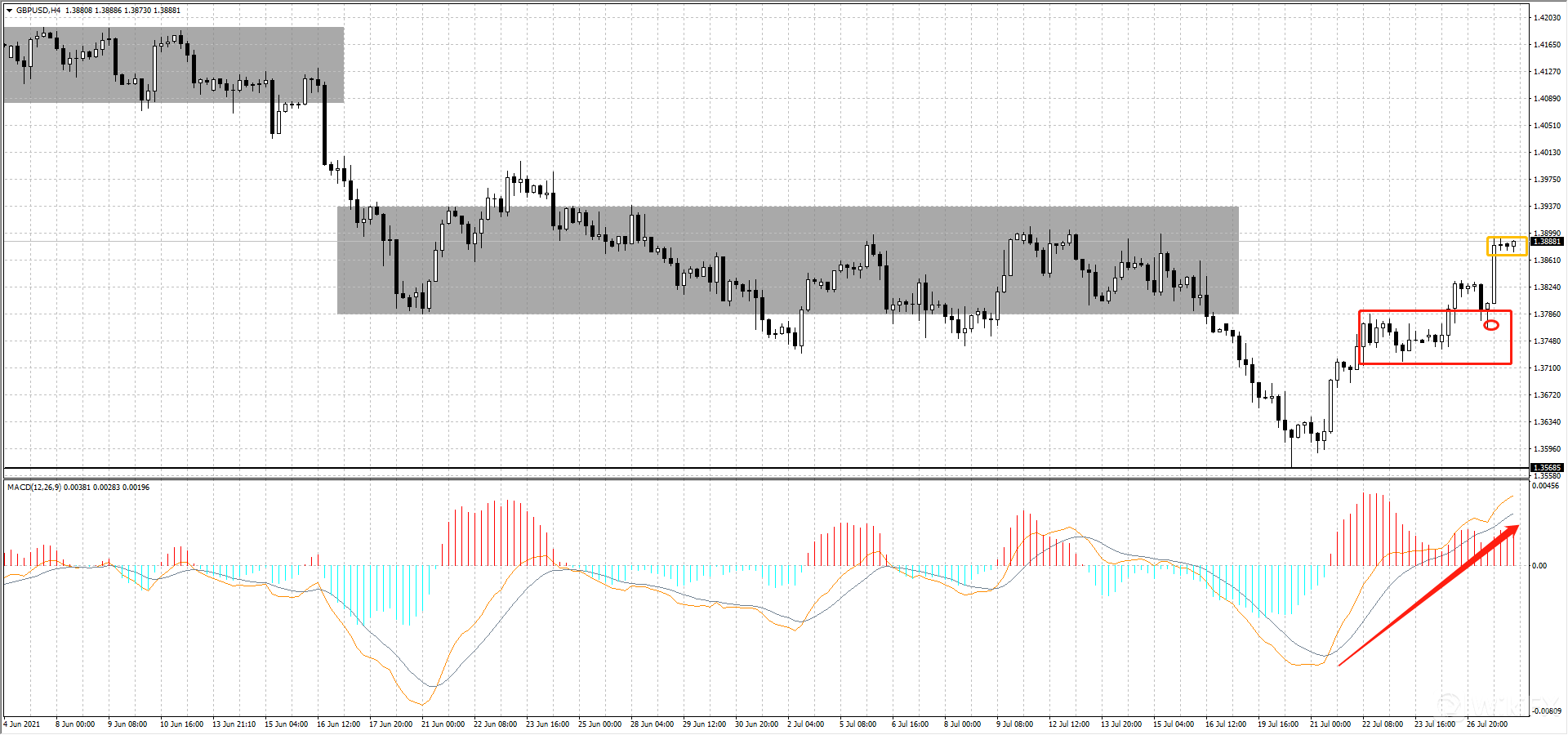Click the 4 Jun 2021 date label
This screenshot has height=735, width=1568.
(22, 724)
